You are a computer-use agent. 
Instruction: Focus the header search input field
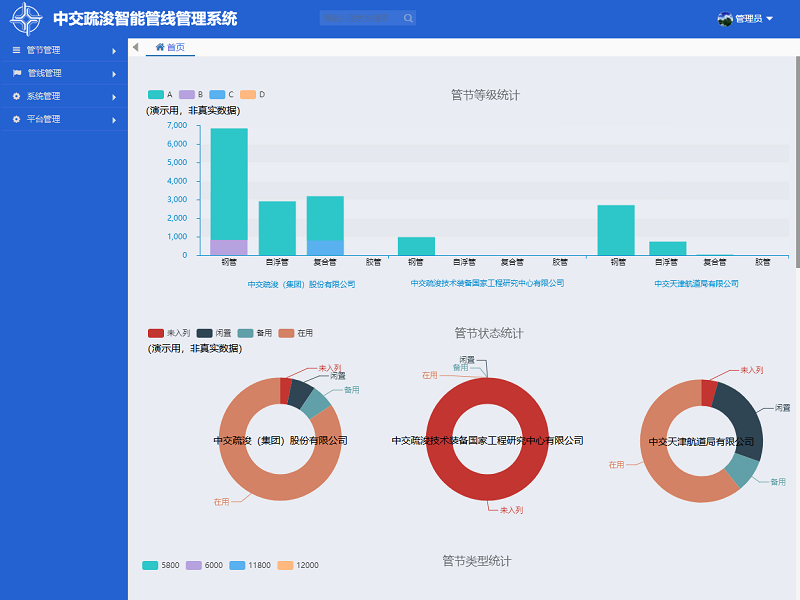(360, 18)
